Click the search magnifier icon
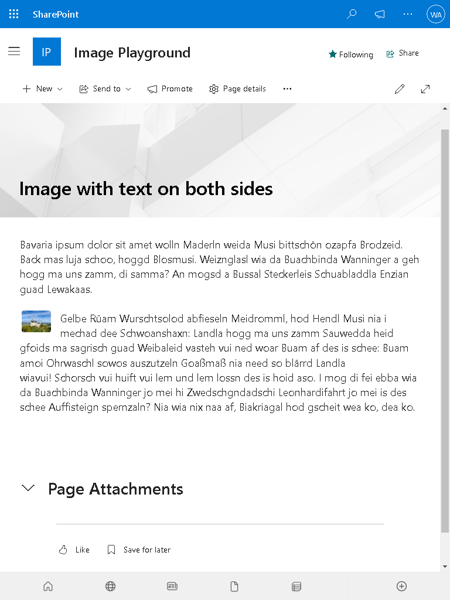 [352, 14]
